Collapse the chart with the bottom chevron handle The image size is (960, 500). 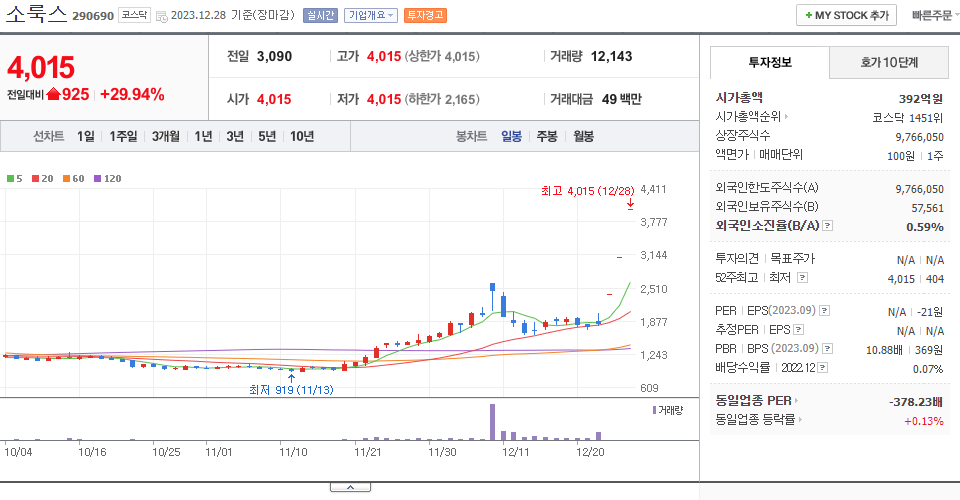[350, 487]
